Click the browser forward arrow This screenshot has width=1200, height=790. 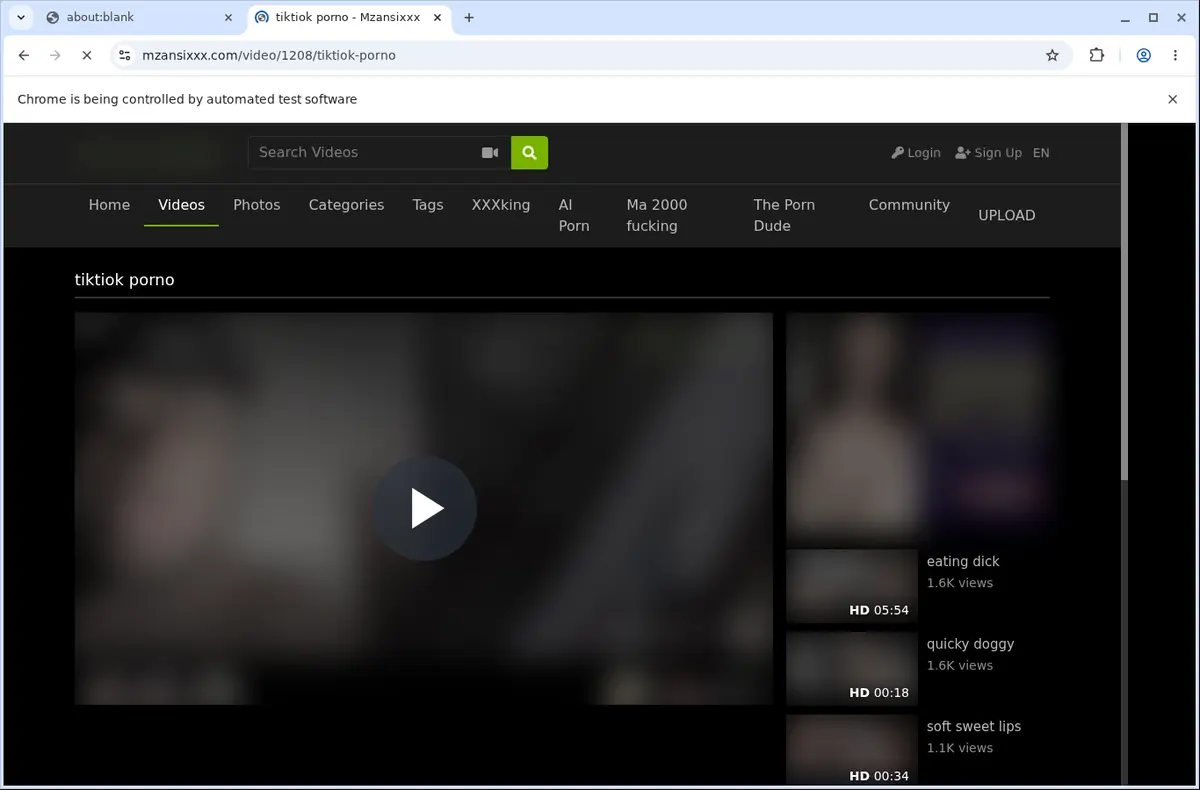[55, 55]
